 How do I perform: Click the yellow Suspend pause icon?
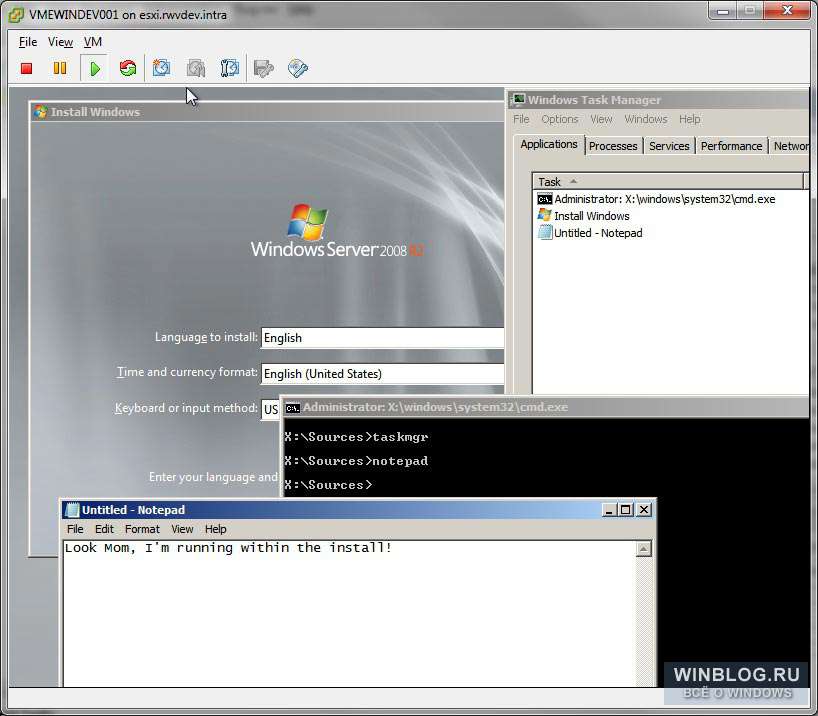[x=60, y=68]
